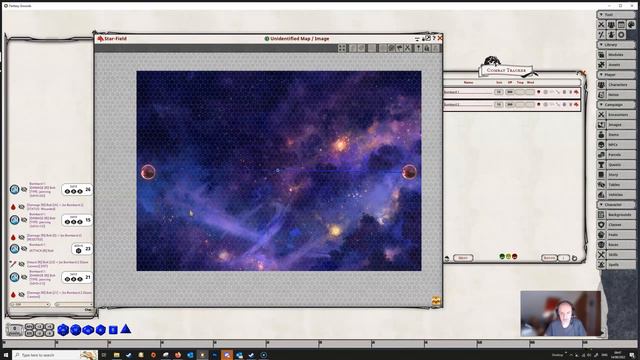Open the Backgrounds sidebar button
This screenshot has height=360, width=640.
(x=616, y=215)
